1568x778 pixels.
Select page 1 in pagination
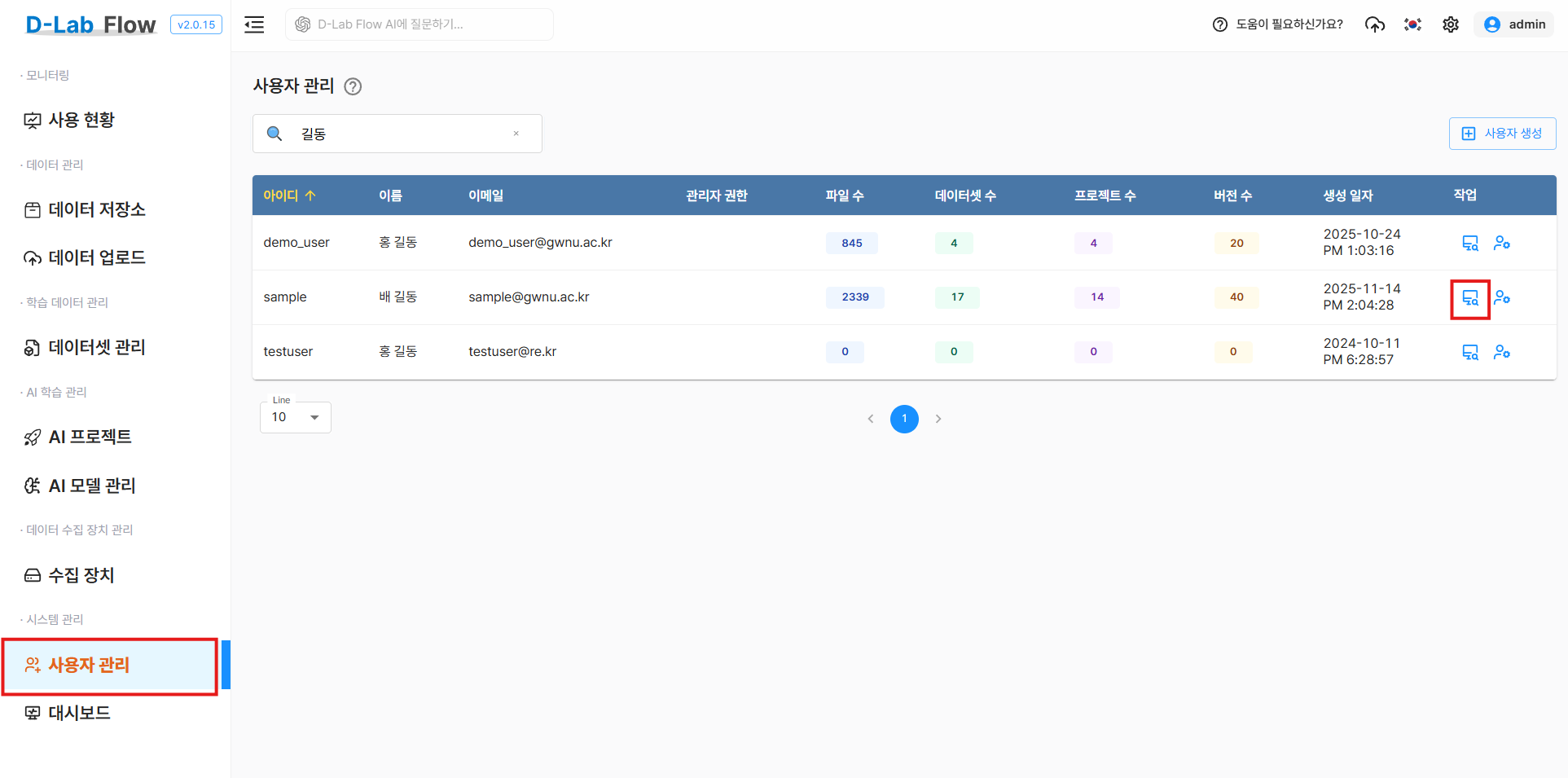(x=904, y=419)
